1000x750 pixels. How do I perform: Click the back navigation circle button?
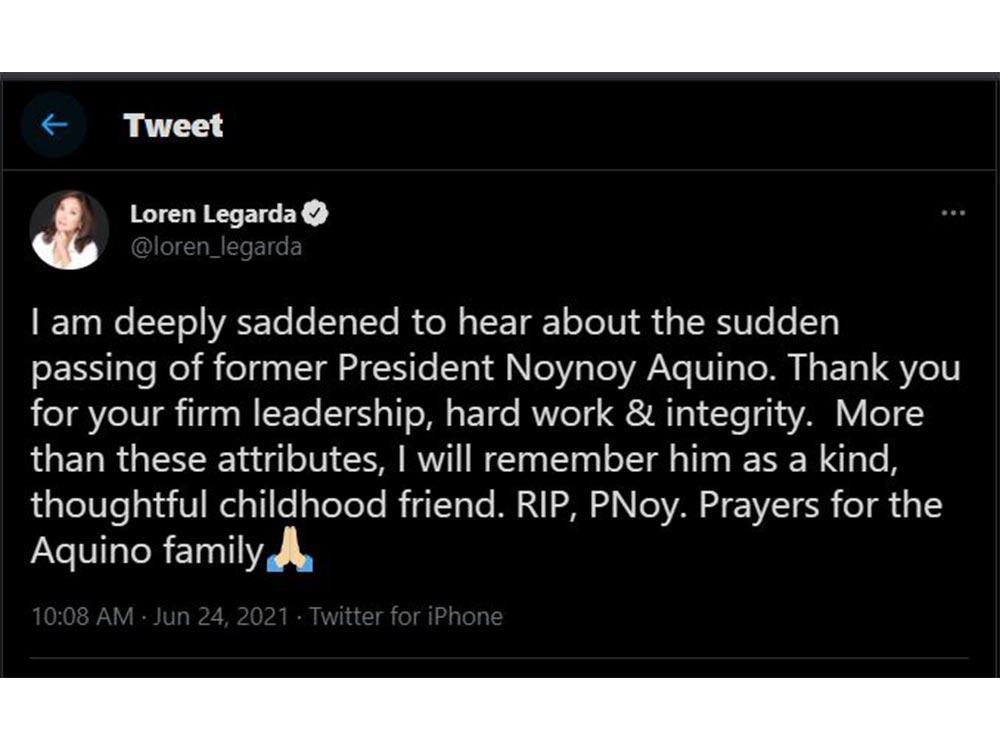tap(55, 125)
